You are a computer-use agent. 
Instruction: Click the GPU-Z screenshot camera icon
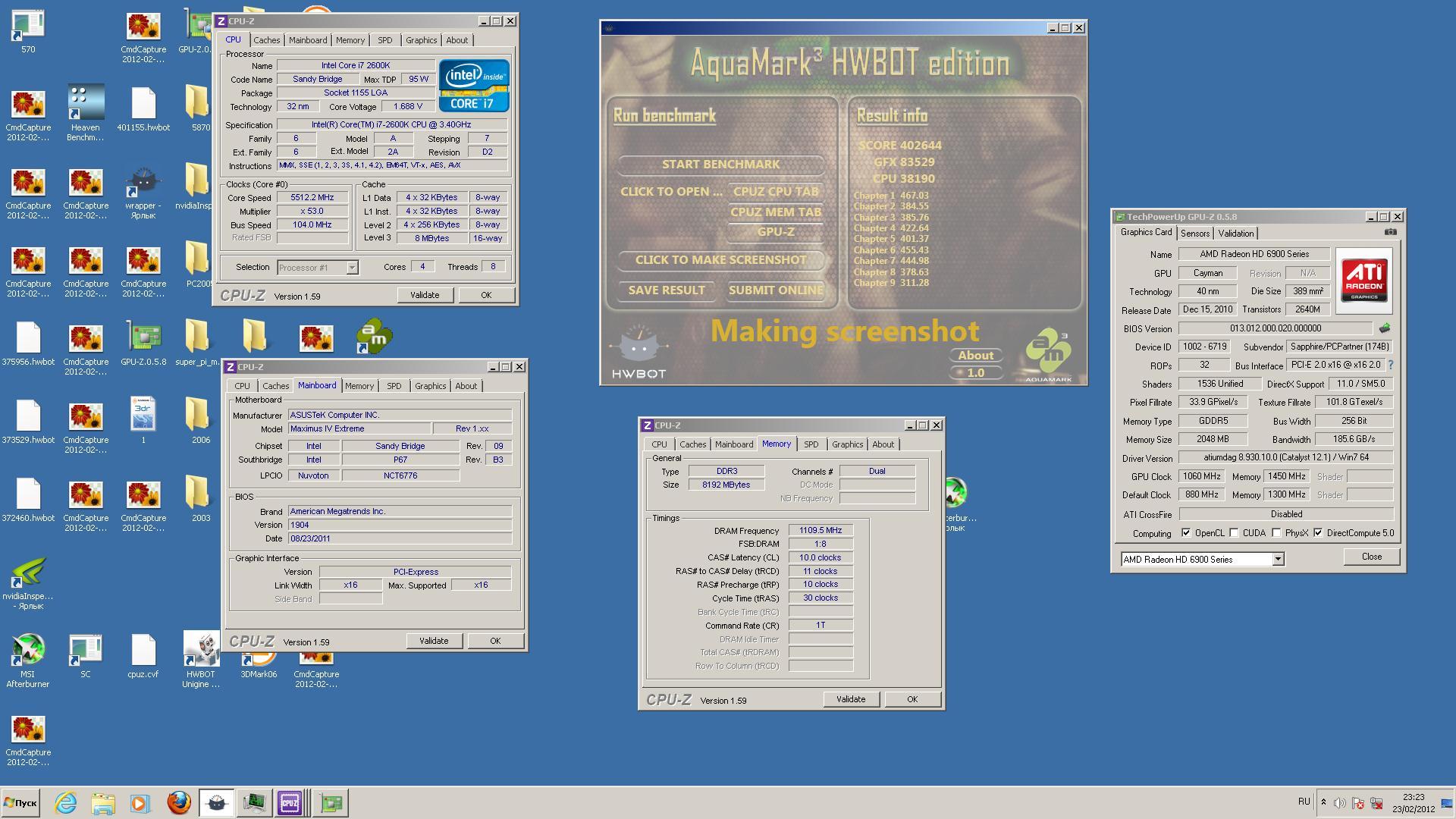[x=1390, y=232]
